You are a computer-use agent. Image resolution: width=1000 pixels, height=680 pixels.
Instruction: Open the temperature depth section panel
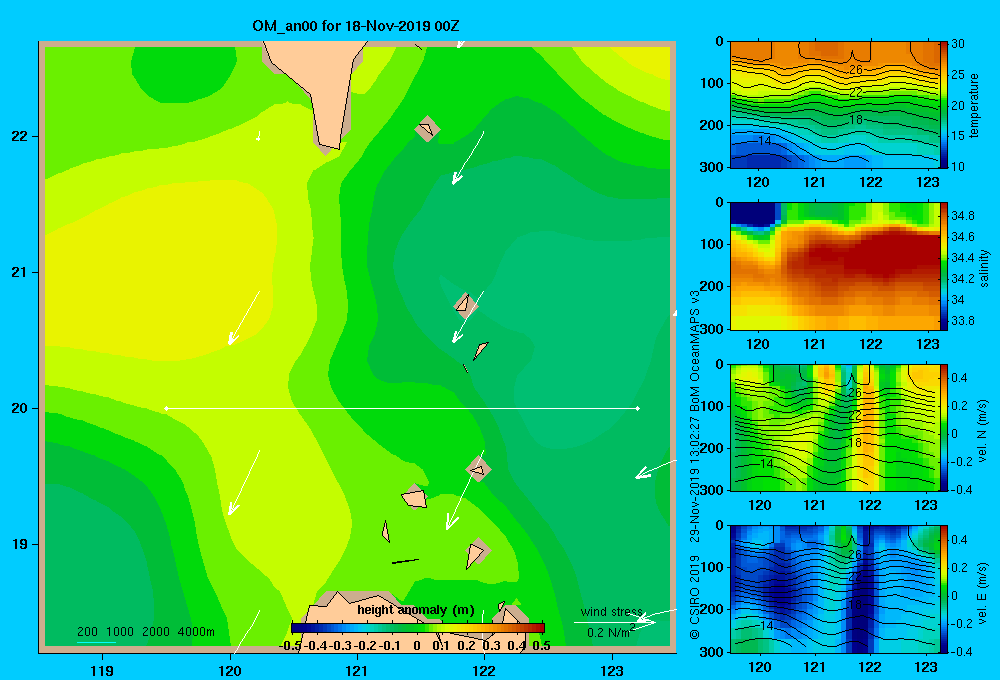click(834, 105)
